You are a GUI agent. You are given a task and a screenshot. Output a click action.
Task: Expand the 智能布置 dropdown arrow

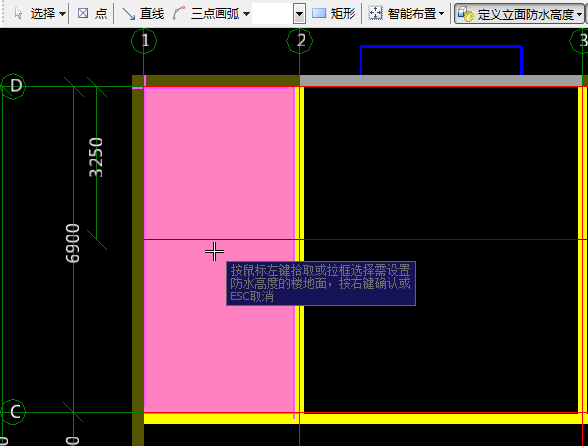coord(441,14)
